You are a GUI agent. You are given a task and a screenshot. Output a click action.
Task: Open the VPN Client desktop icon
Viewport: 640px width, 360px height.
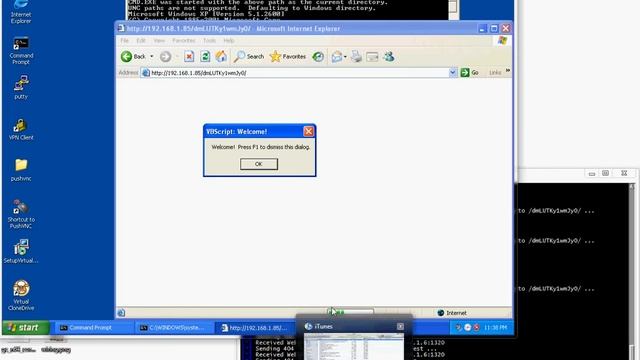click(x=21, y=129)
